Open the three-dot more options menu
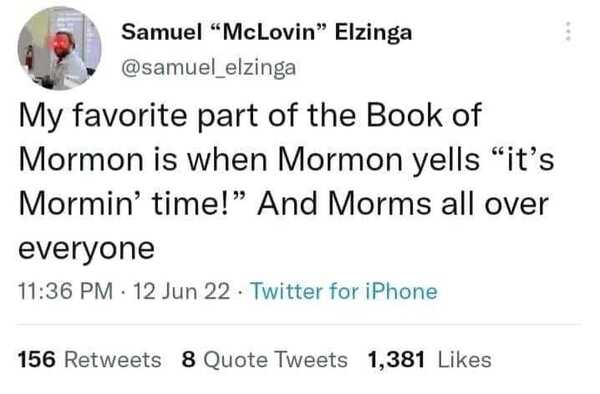The width and height of the screenshot is (600, 394). 568,31
